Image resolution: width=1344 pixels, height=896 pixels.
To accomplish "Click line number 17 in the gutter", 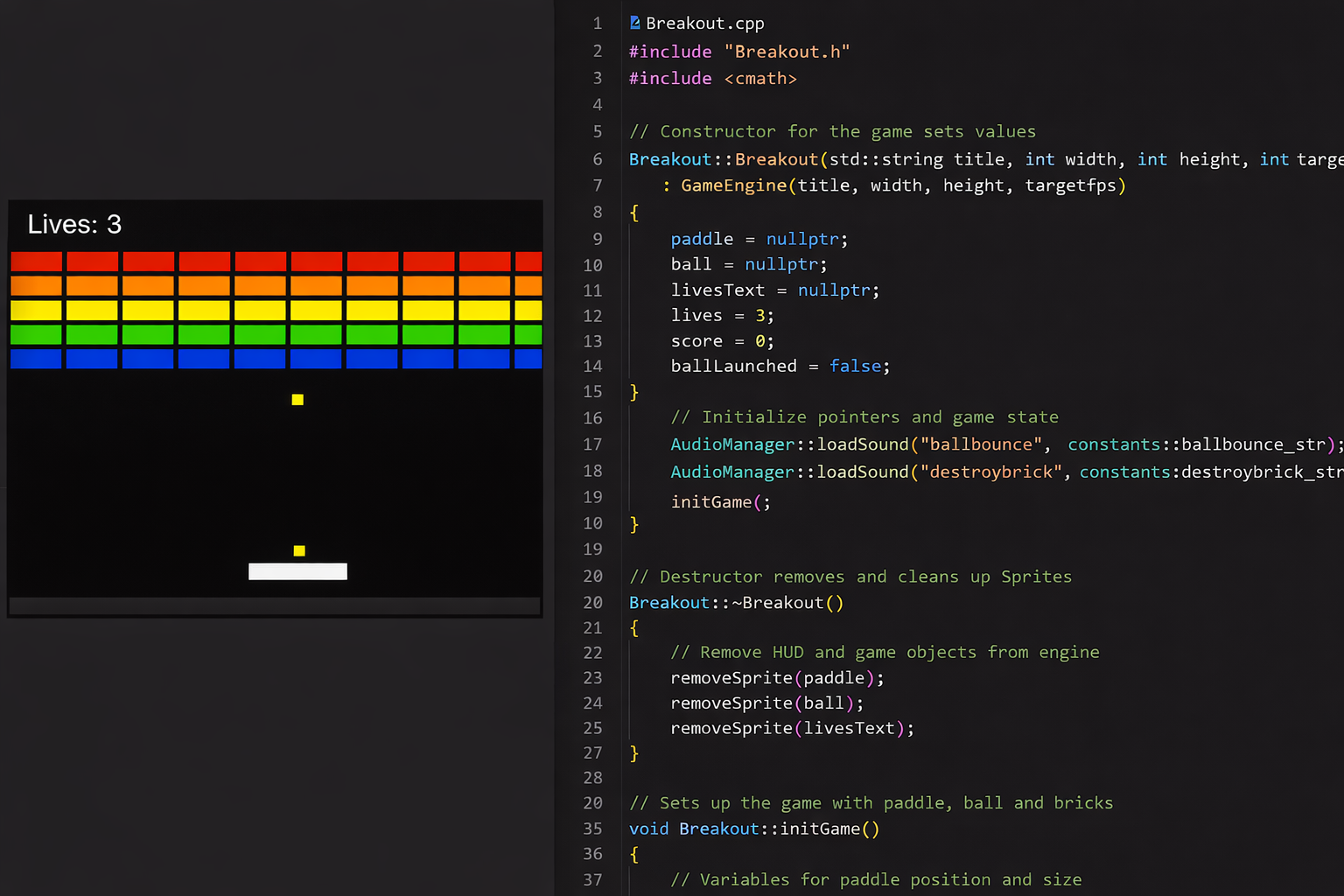I will pos(593,444).
